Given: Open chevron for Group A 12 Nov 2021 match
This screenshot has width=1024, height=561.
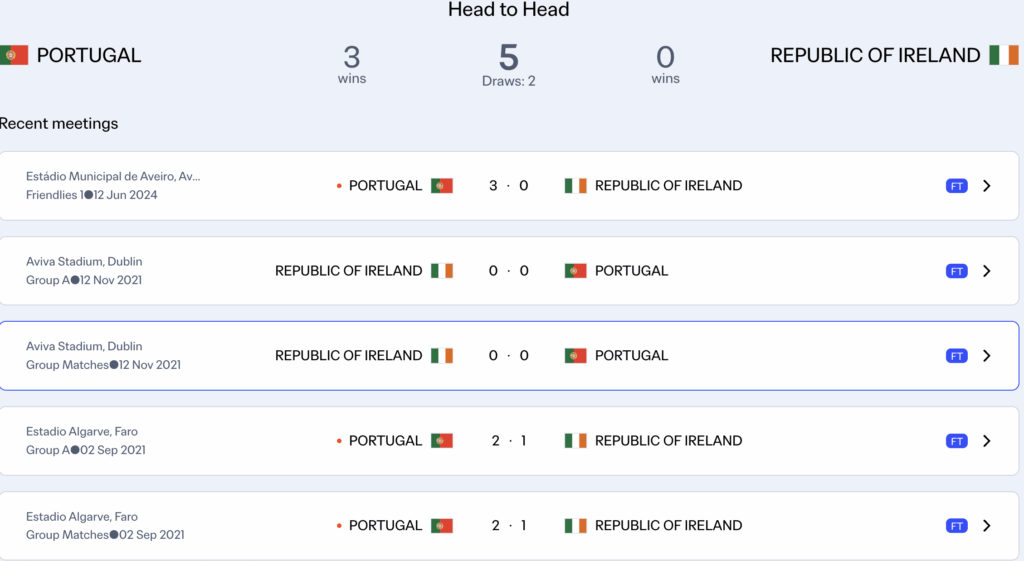Looking at the screenshot, I should [x=987, y=271].
